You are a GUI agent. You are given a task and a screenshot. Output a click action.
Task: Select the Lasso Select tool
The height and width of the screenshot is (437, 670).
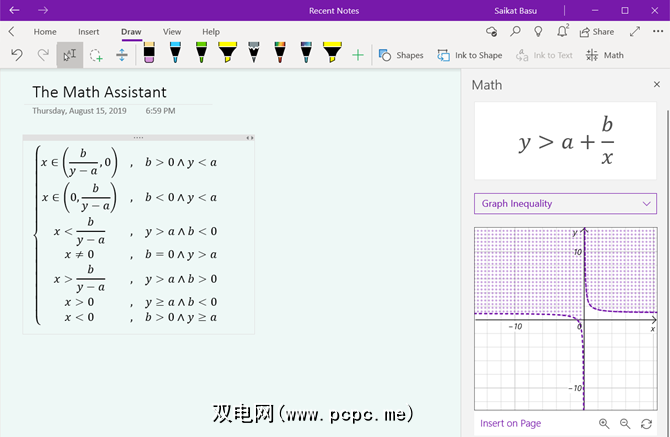(x=96, y=55)
